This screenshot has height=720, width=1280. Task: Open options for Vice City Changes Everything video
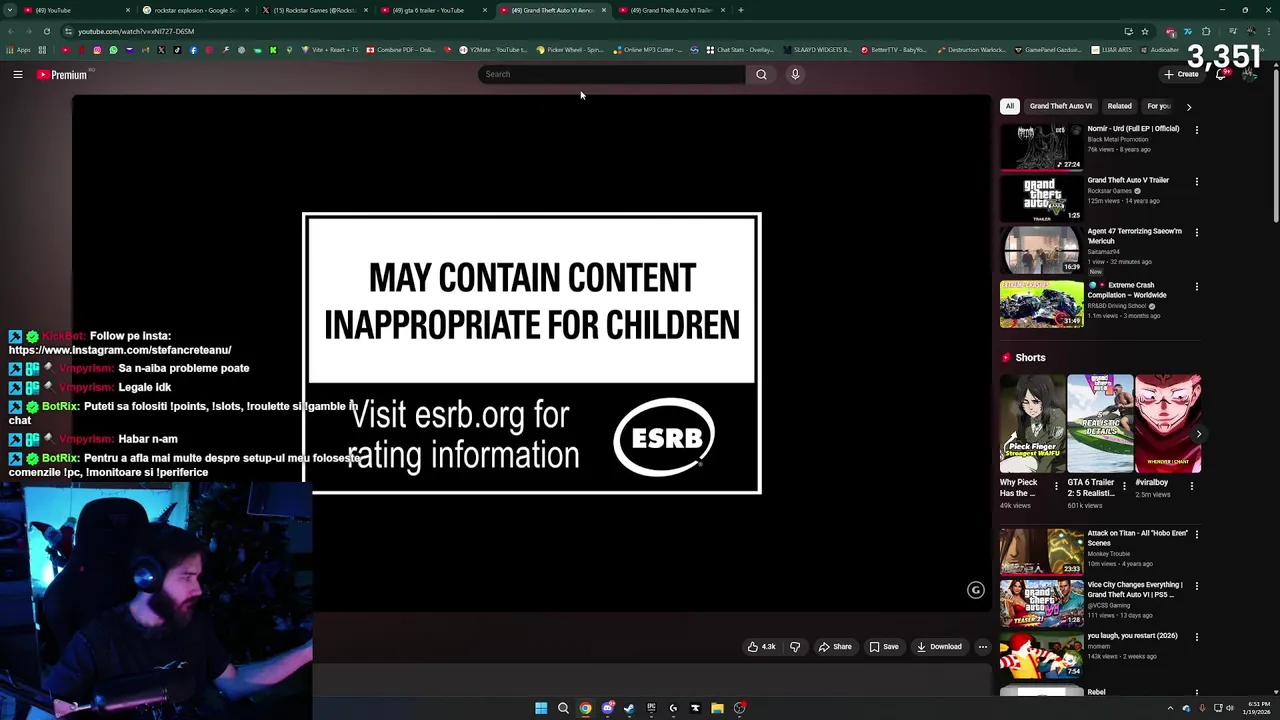pos(1196,586)
